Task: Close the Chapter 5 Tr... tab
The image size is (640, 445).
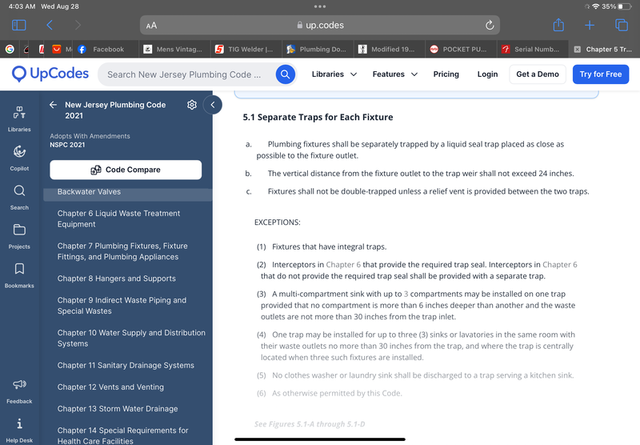Action: (x=577, y=49)
